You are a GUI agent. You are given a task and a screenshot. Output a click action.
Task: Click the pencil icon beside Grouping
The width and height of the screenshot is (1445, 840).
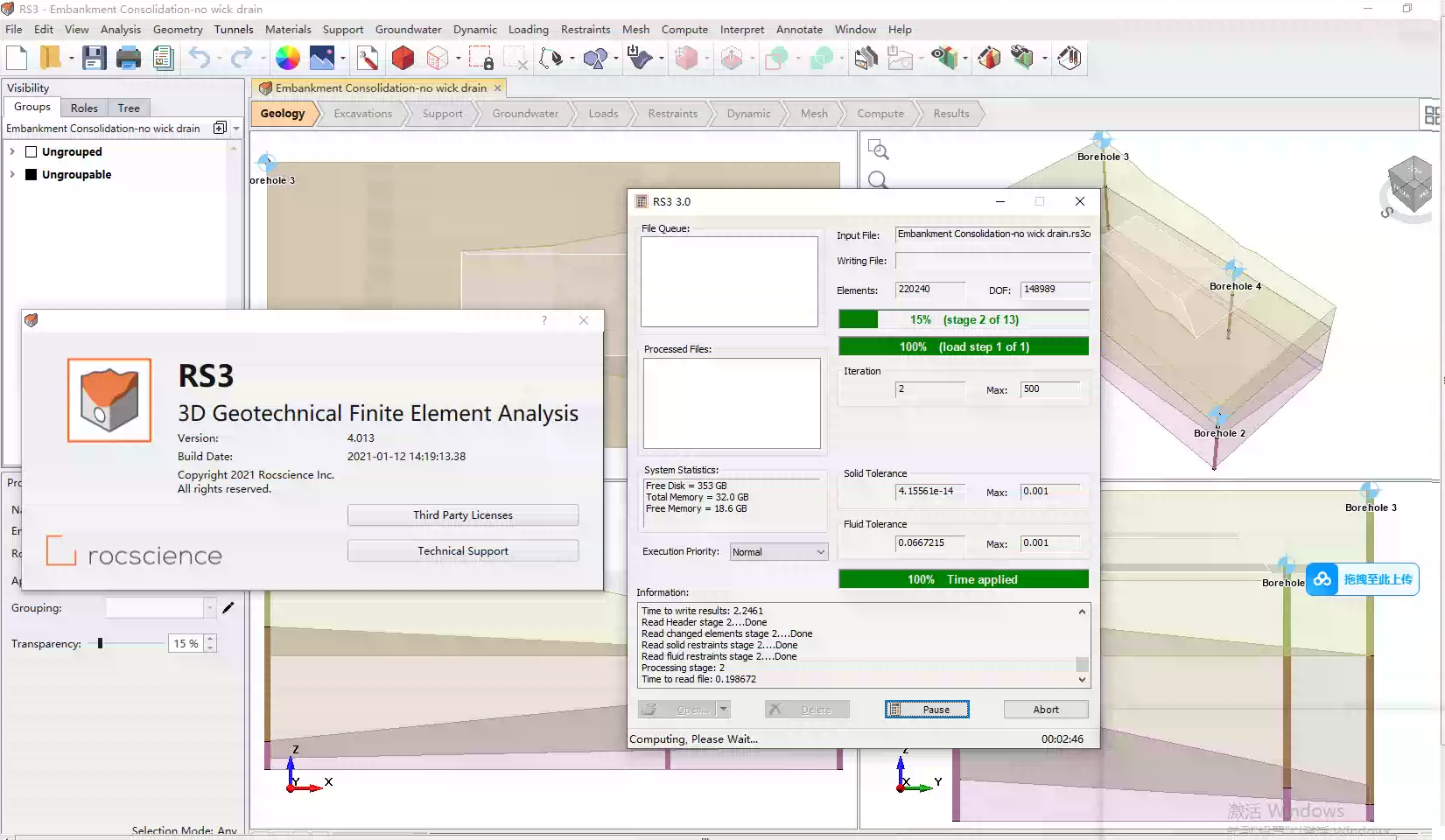(x=228, y=607)
